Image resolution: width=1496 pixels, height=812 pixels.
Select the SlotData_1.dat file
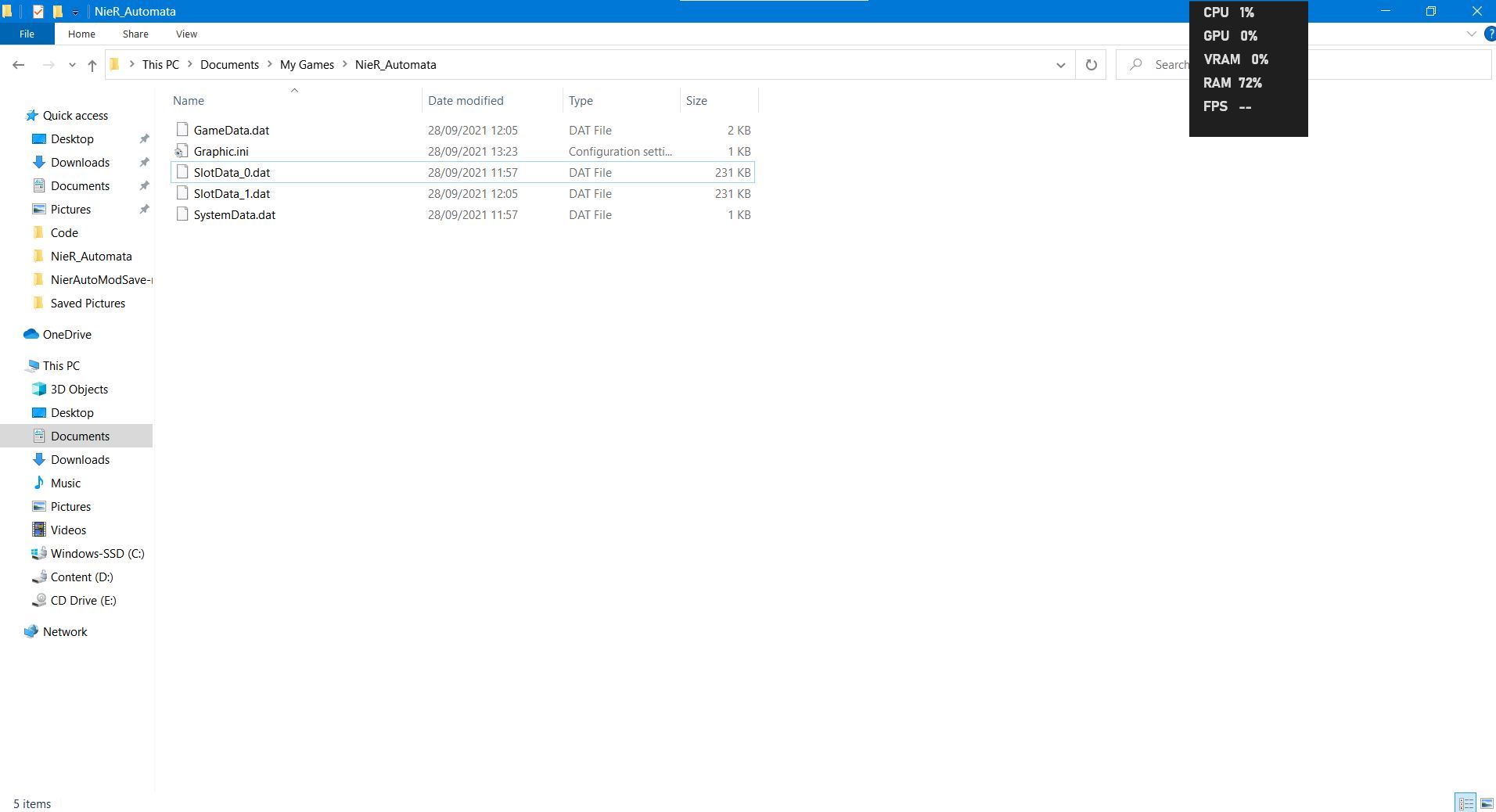pyautogui.click(x=462, y=193)
